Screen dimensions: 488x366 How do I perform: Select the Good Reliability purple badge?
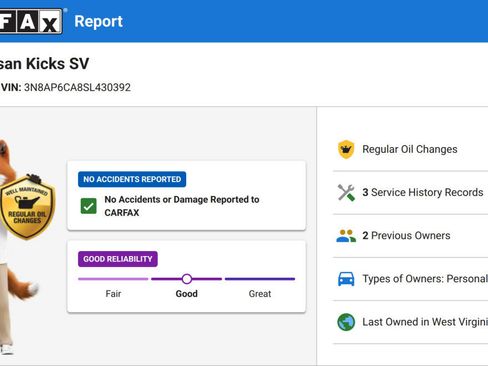118,259
